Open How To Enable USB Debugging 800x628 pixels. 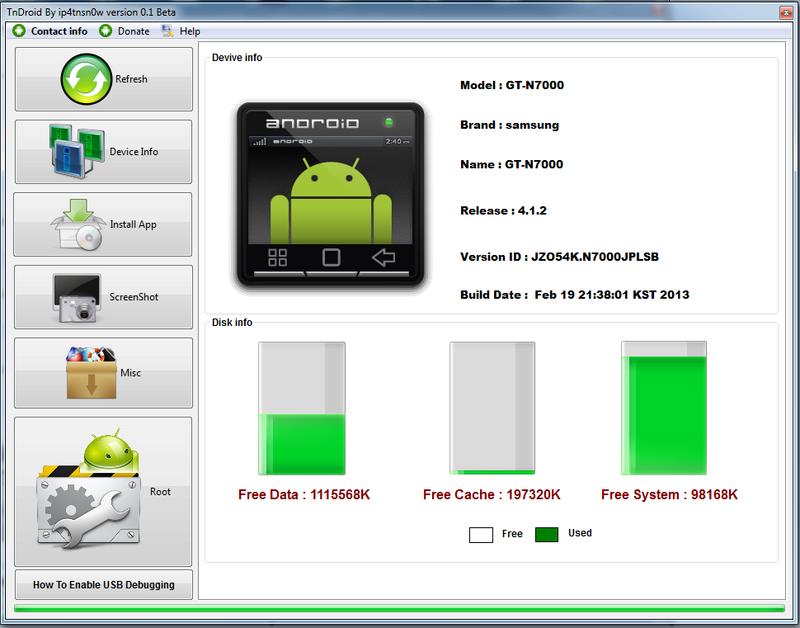coord(104,585)
